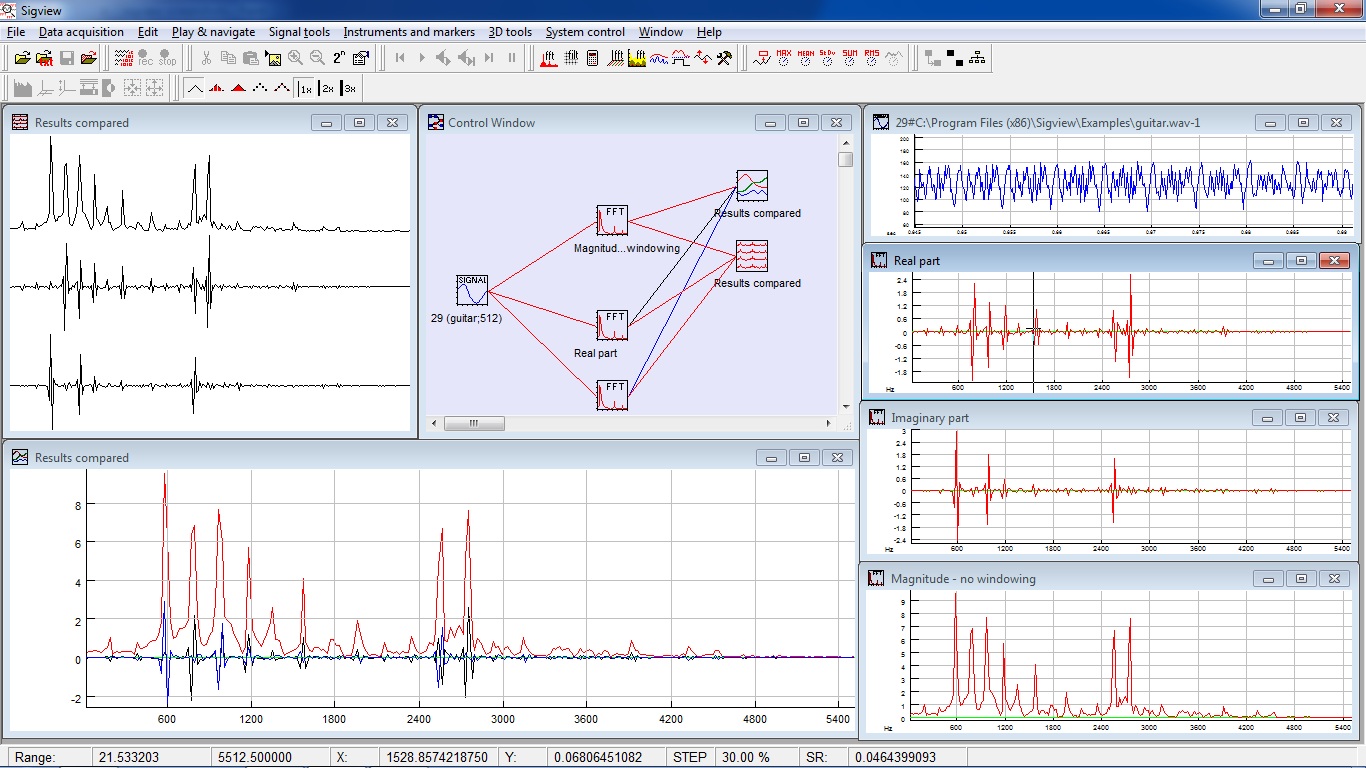Click the RMS instrument icon
The width and height of the screenshot is (1366, 768).
(871, 58)
